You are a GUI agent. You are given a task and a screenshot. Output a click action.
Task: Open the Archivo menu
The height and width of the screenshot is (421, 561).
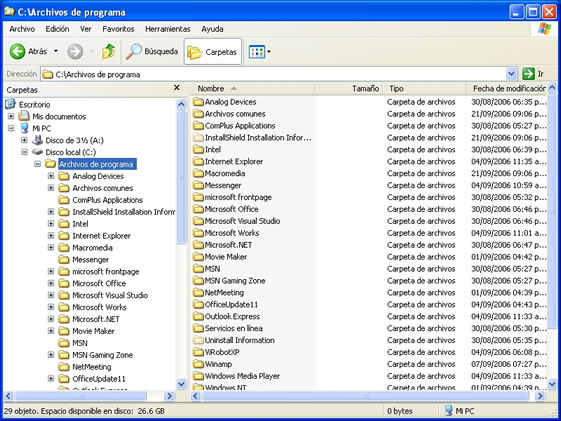pyautogui.click(x=22, y=29)
